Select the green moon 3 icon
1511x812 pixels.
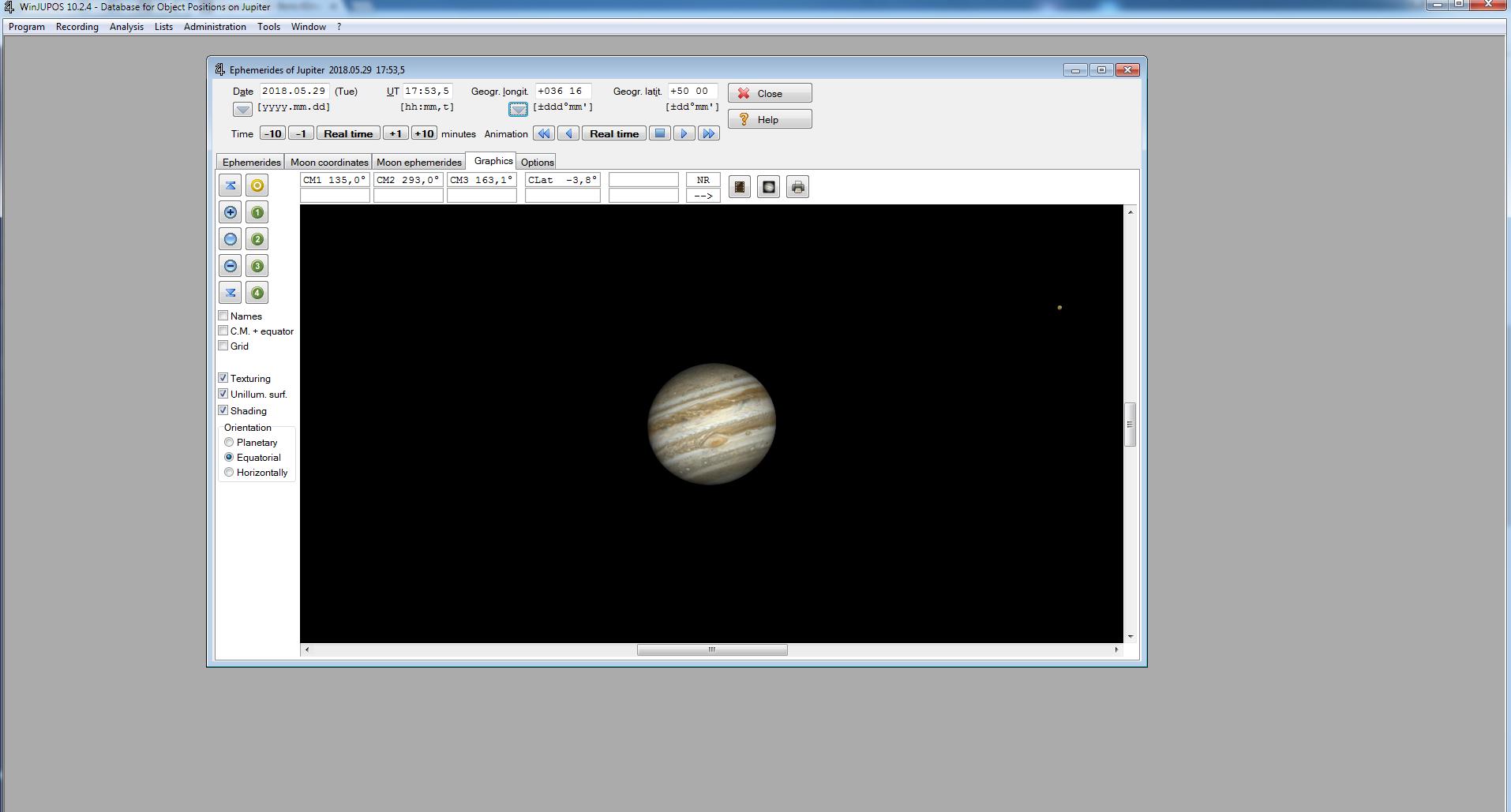[x=257, y=266]
